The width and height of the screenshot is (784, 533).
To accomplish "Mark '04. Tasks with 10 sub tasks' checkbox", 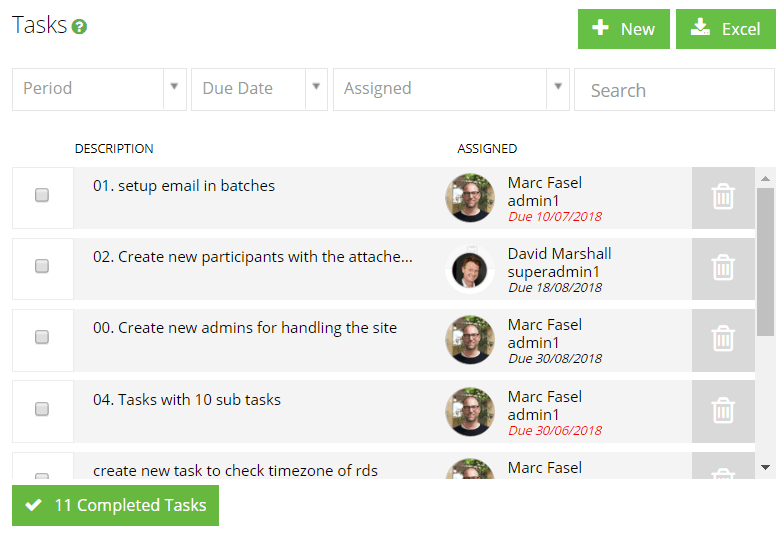I will point(42,409).
